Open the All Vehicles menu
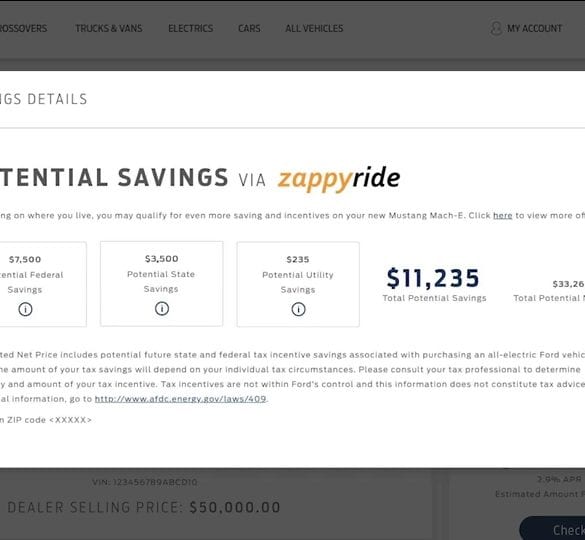The width and height of the screenshot is (585, 540). (314, 28)
